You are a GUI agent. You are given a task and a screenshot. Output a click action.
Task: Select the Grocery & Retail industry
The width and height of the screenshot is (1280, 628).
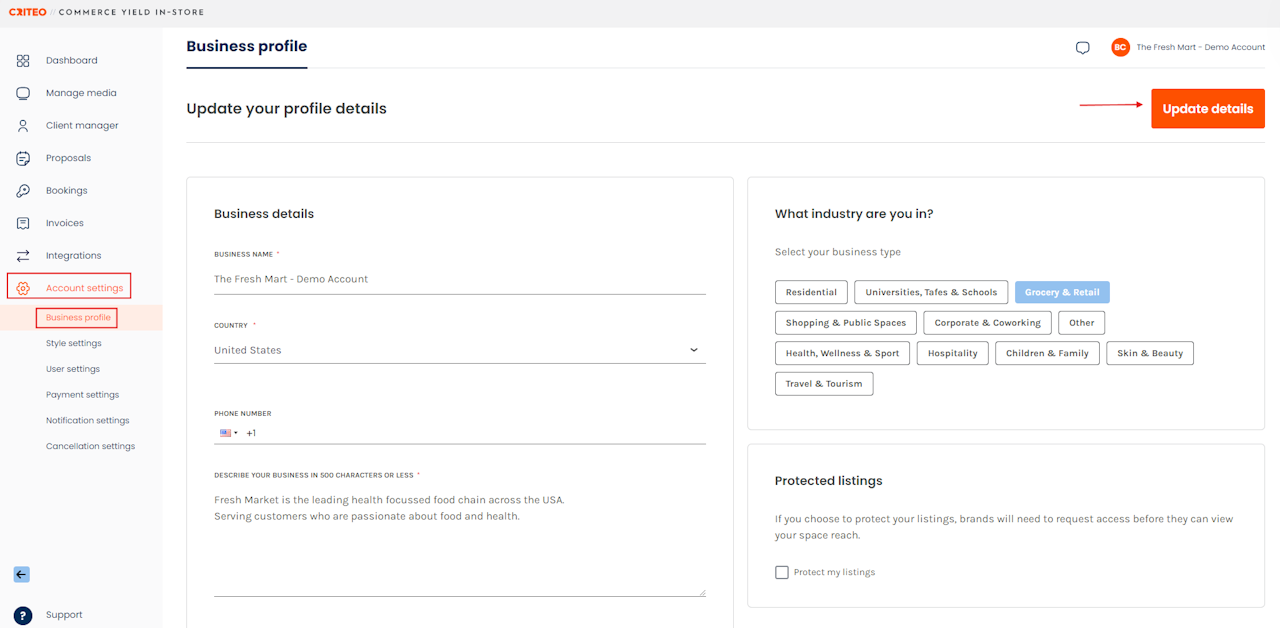1061,292
